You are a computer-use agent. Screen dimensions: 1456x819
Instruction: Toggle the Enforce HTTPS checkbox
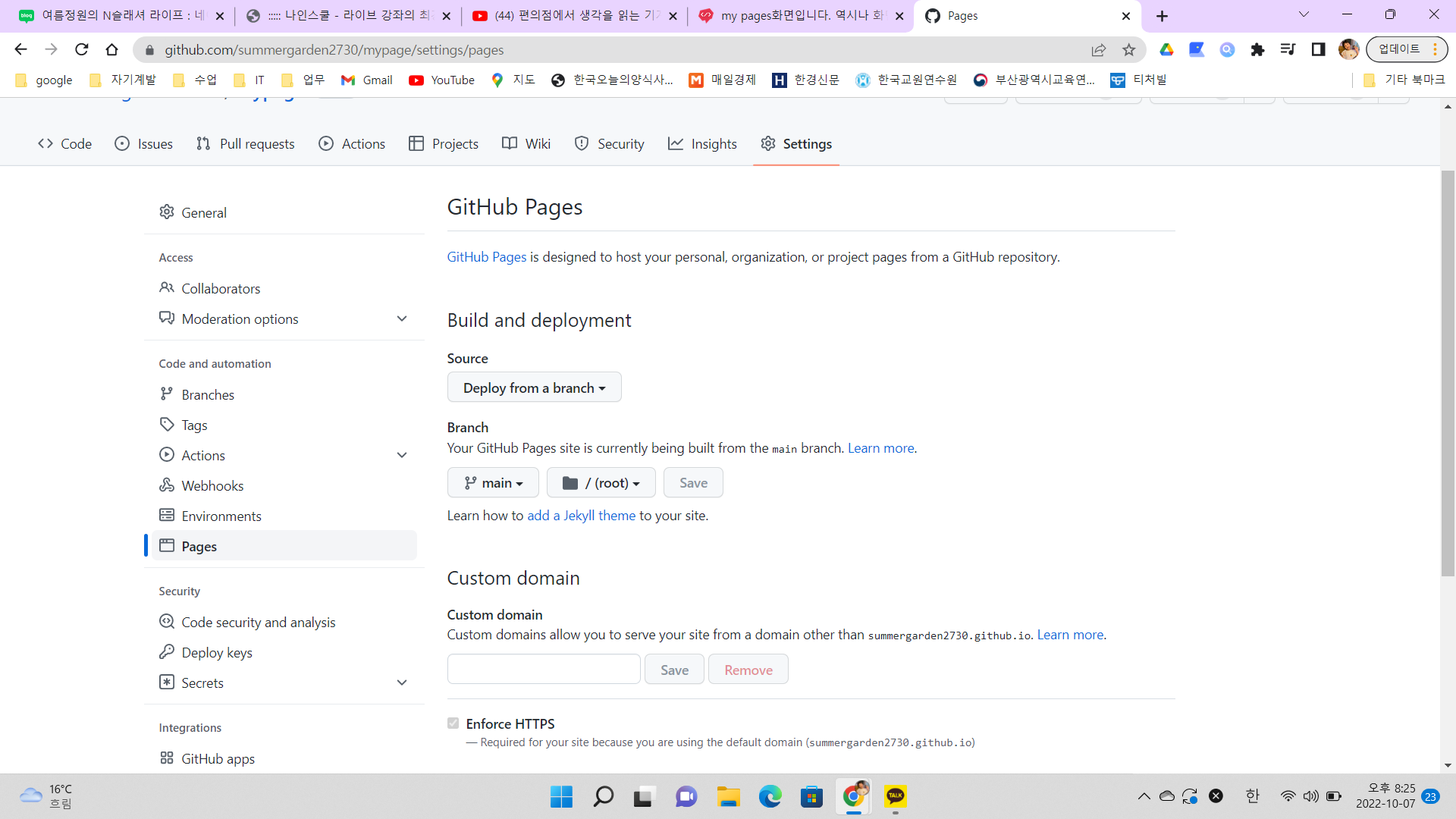[453, 723]
